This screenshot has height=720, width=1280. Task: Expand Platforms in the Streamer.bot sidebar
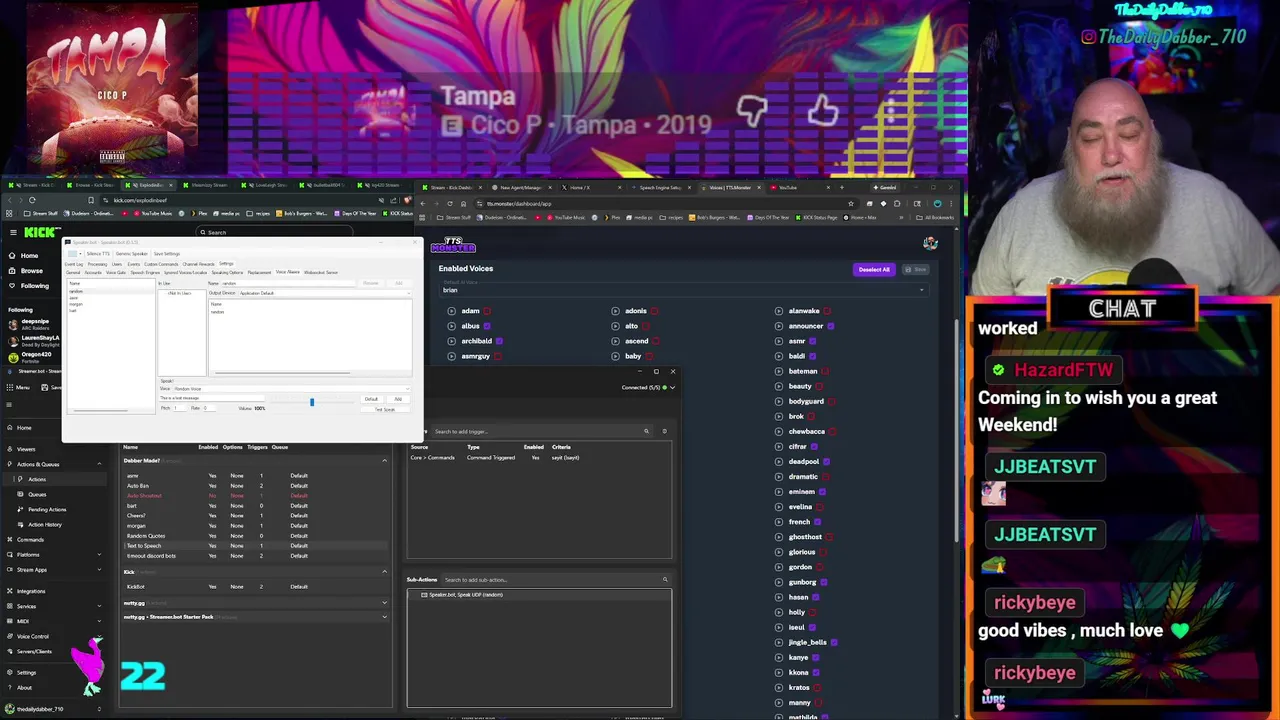98,554
